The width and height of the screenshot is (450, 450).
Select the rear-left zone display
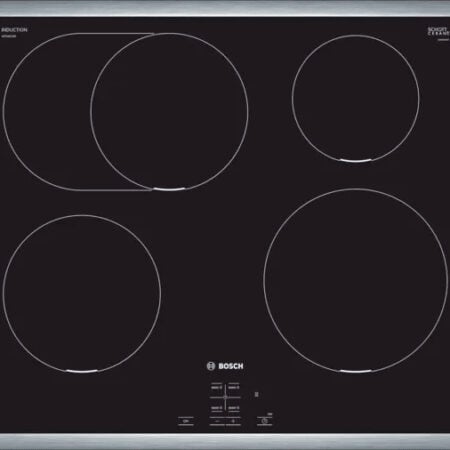click(217, 387)
